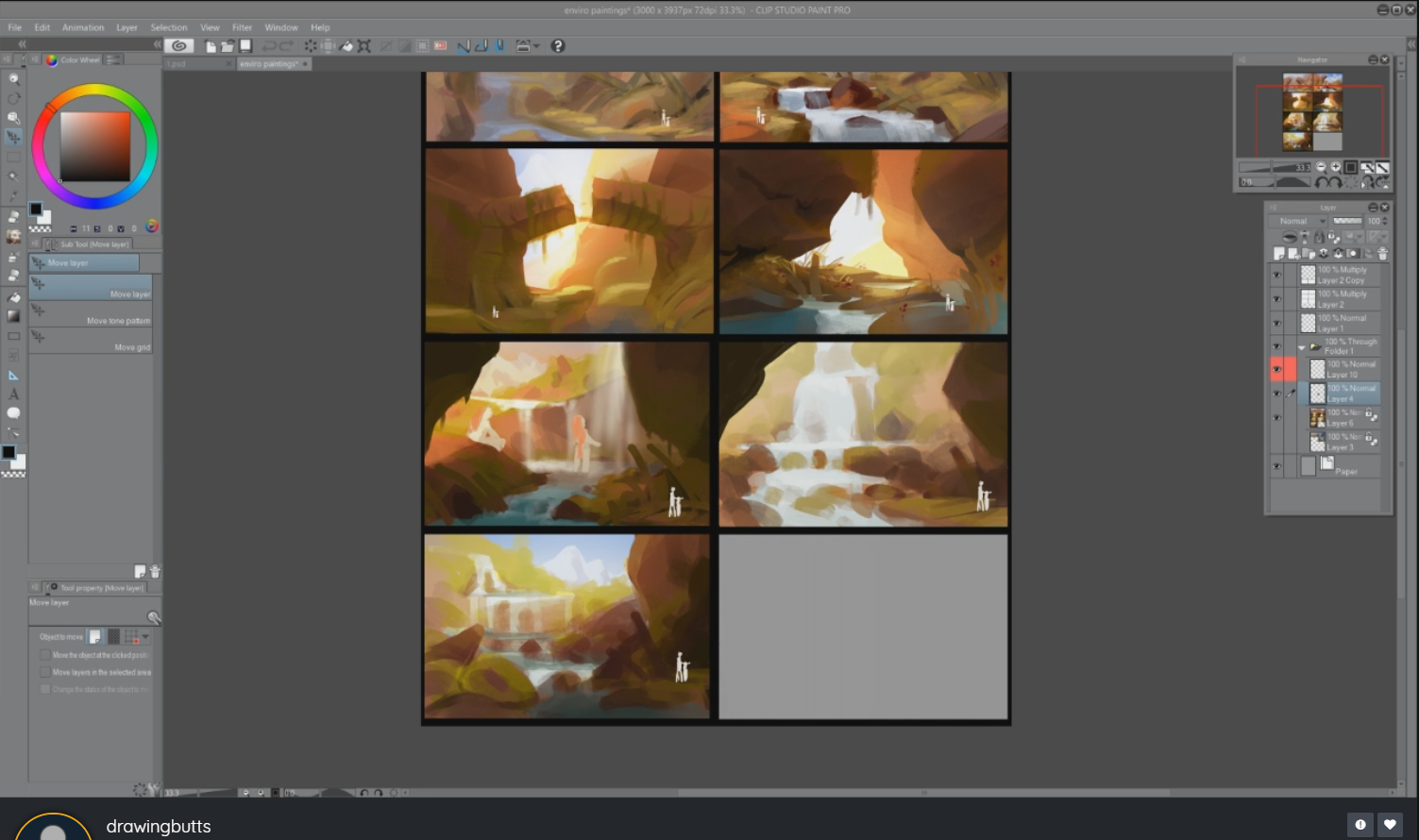Open the Selection menu

[x=169, y=27]
